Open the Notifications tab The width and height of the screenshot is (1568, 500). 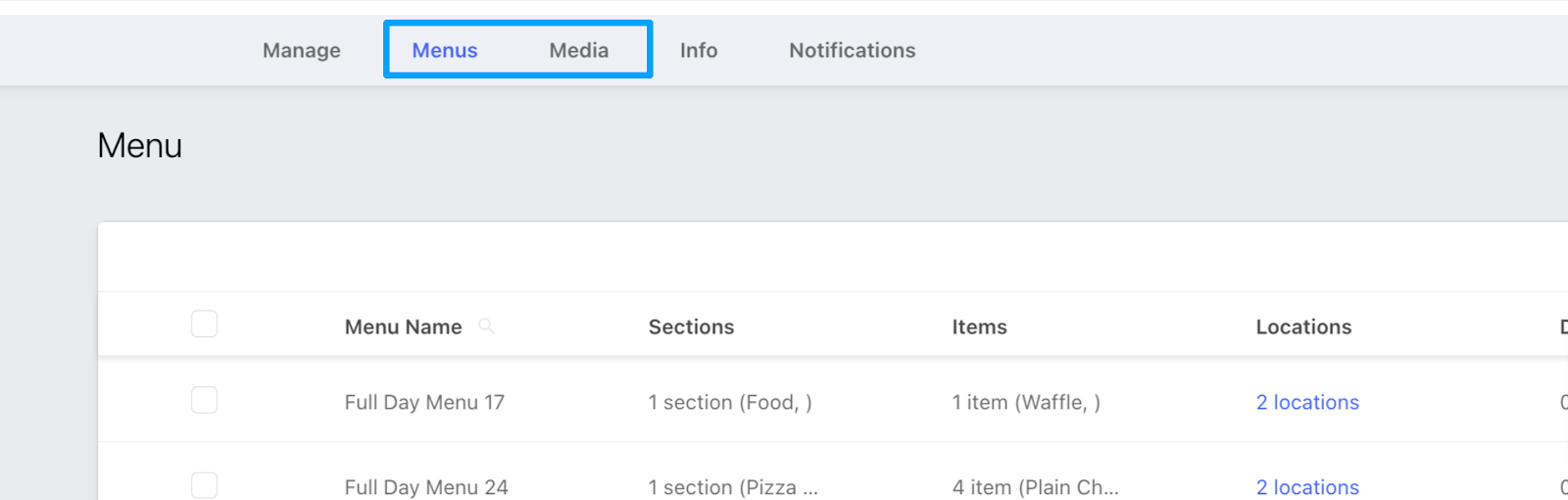852,50
